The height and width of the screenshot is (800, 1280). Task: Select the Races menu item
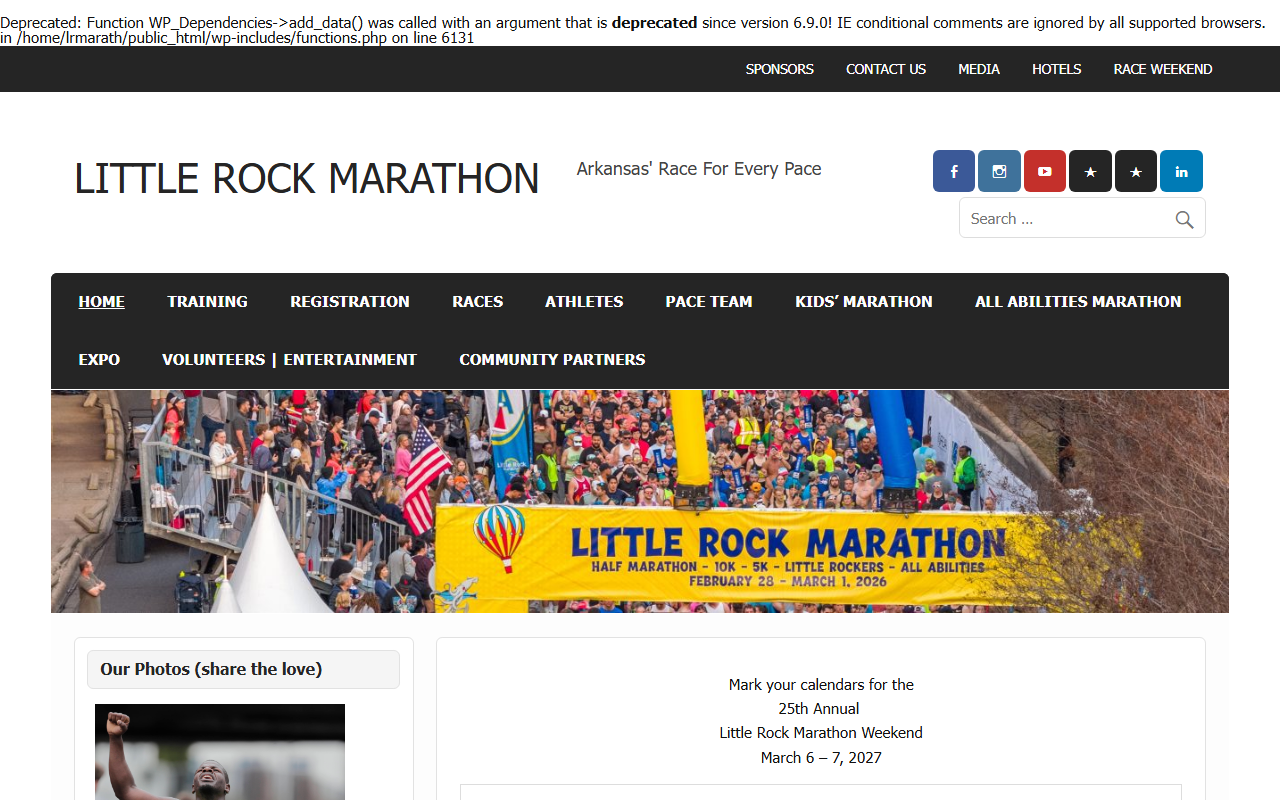(x=477, y=301)
